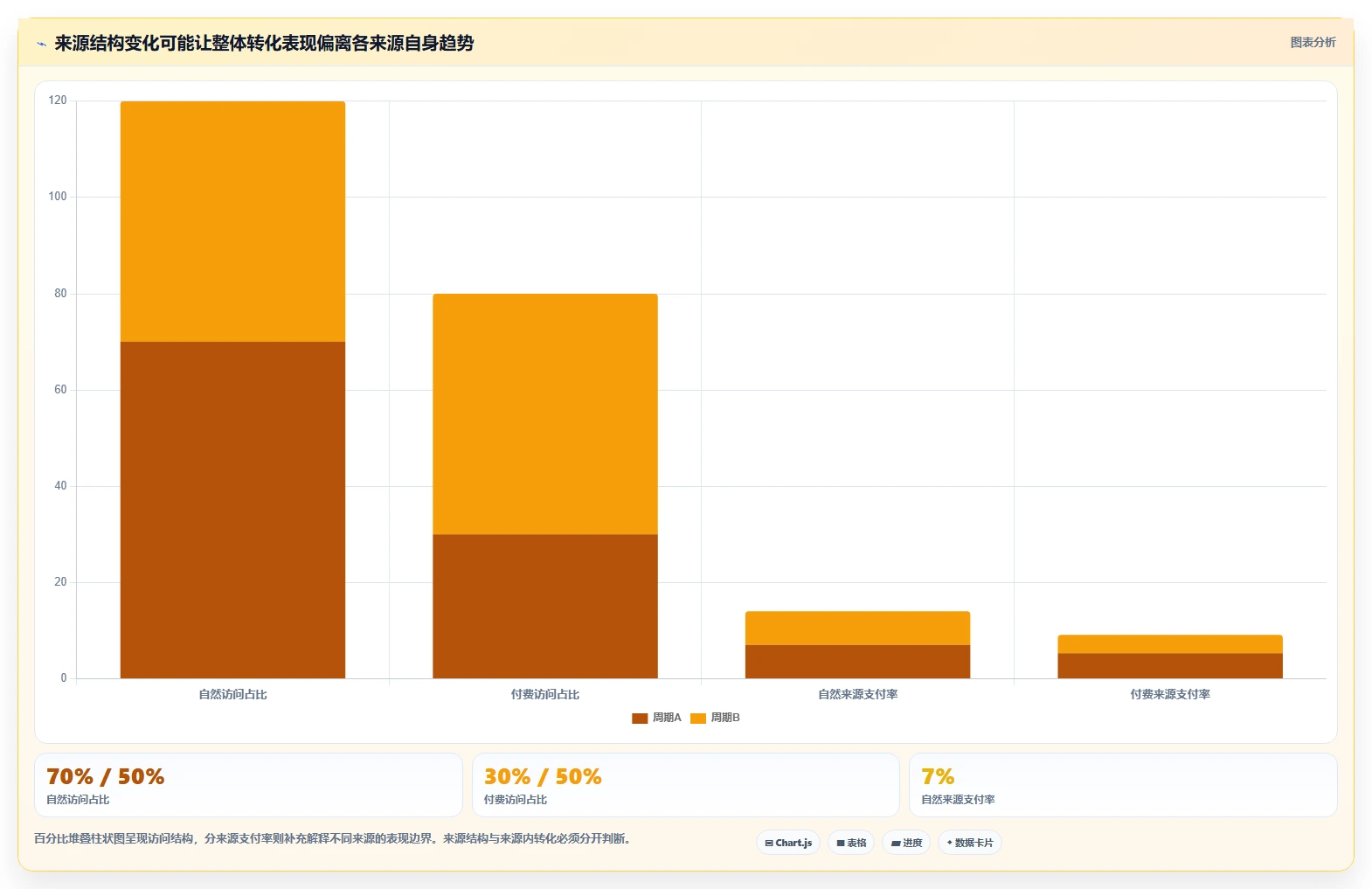Select the Chart.js tag chip

[x=788, y=843]
